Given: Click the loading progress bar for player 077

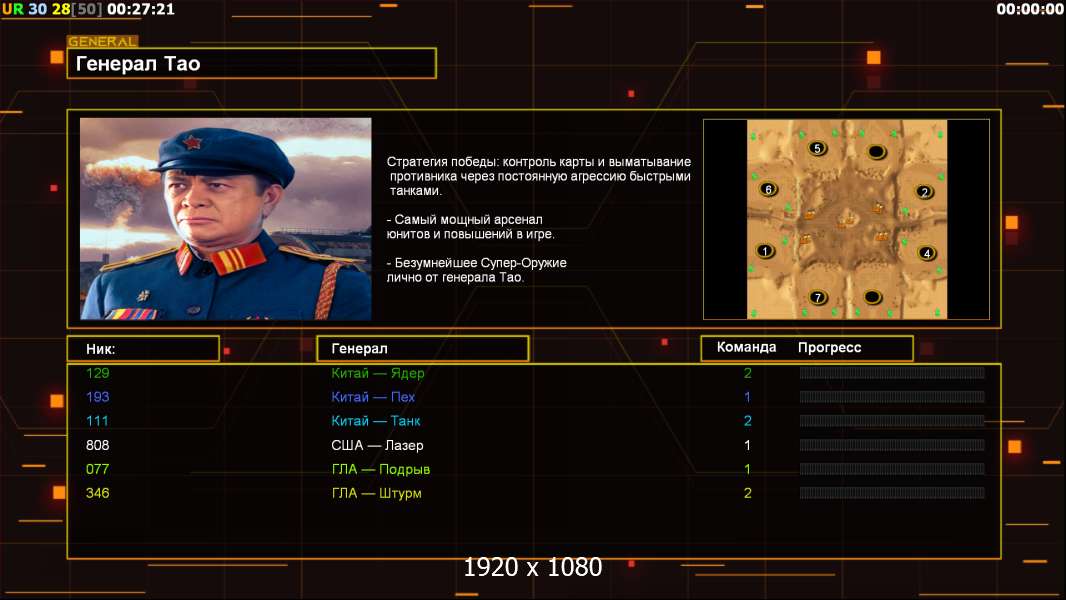Looking at the screenshot, I should click(892, 469).
